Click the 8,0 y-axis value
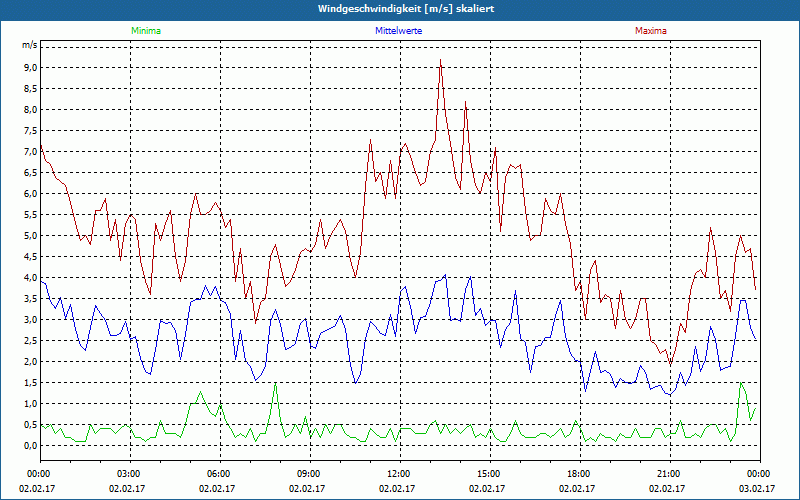 (x=30, y=110)
